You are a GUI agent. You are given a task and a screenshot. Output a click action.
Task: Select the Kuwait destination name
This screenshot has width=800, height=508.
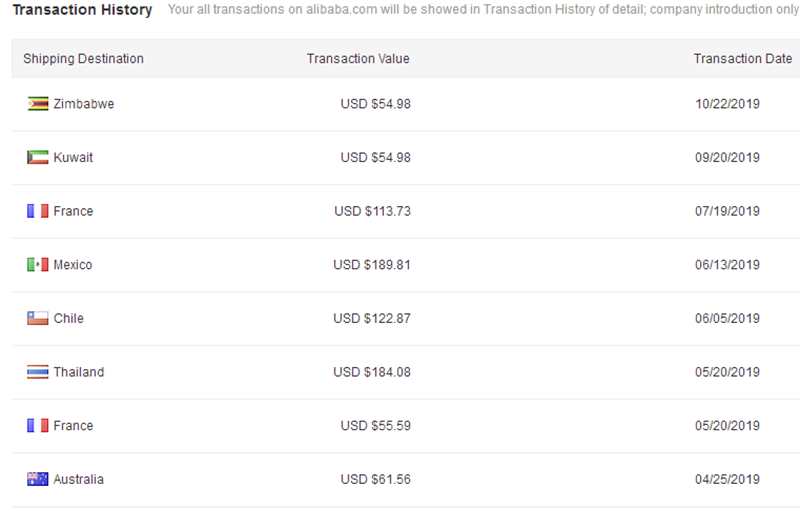click(74, 158)
